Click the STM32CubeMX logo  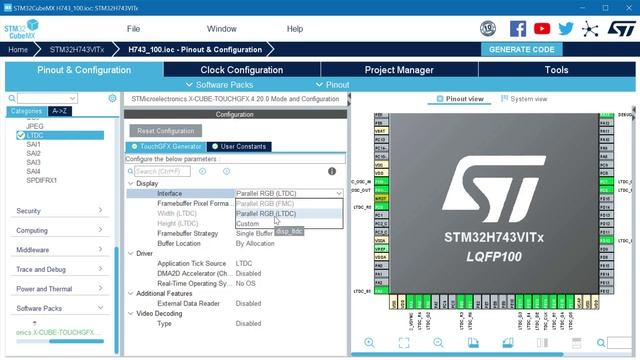click(21, 29)
